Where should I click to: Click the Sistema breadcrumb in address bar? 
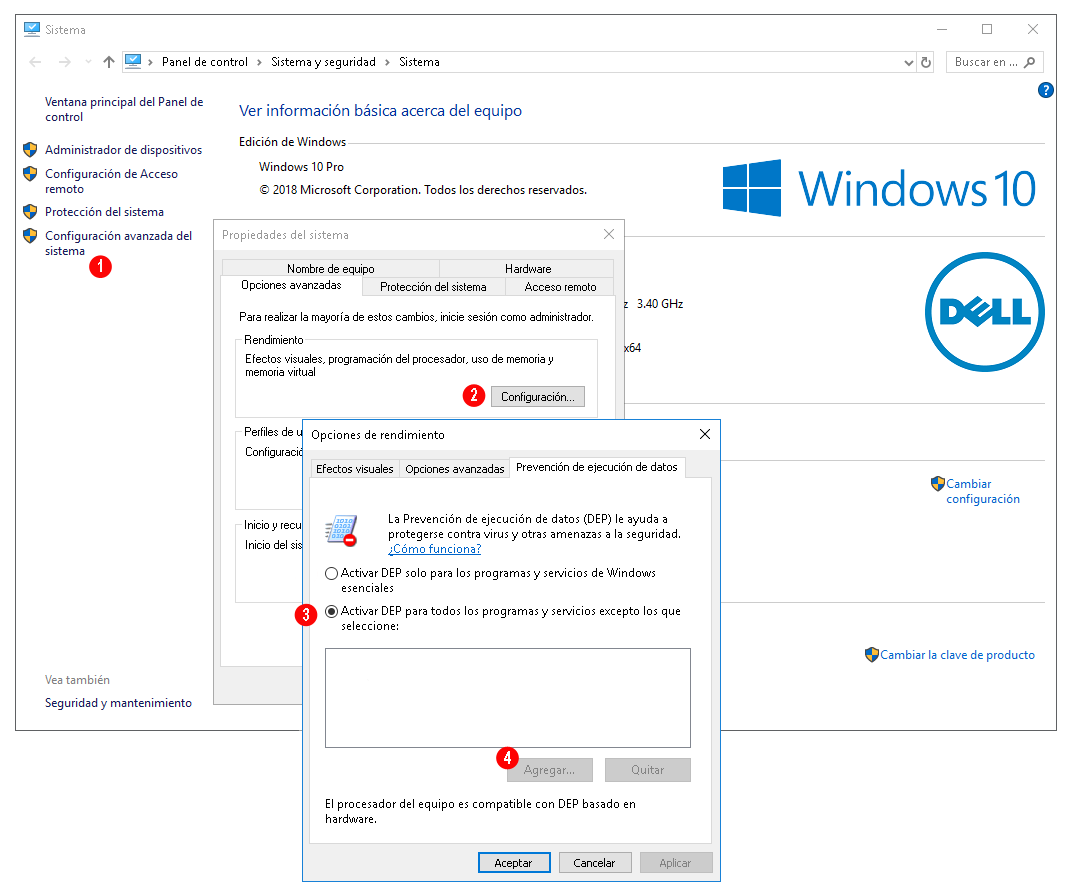pos(419,62)
